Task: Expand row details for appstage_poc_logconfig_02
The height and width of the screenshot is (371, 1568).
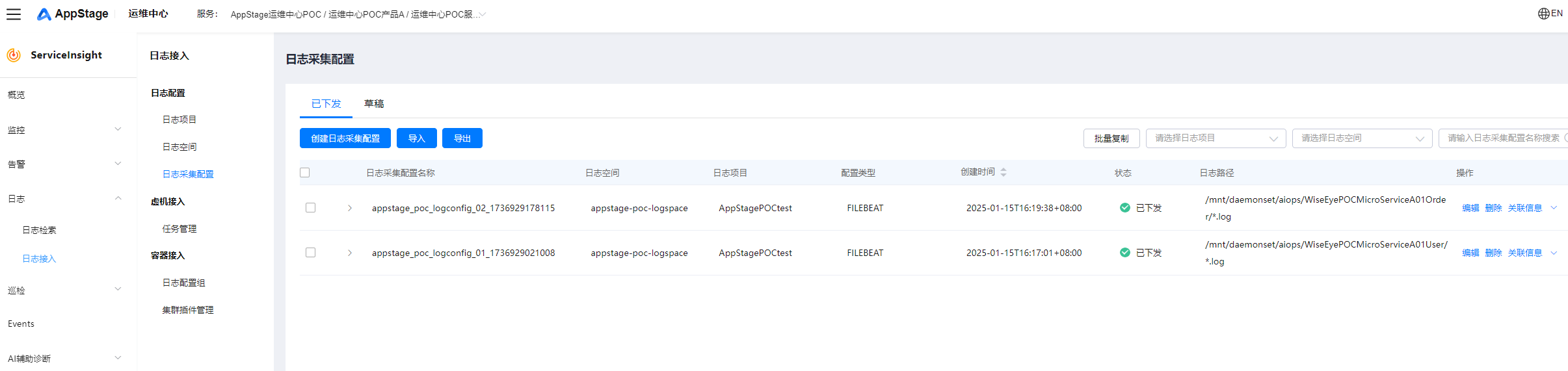Action: tap(350, 208)
